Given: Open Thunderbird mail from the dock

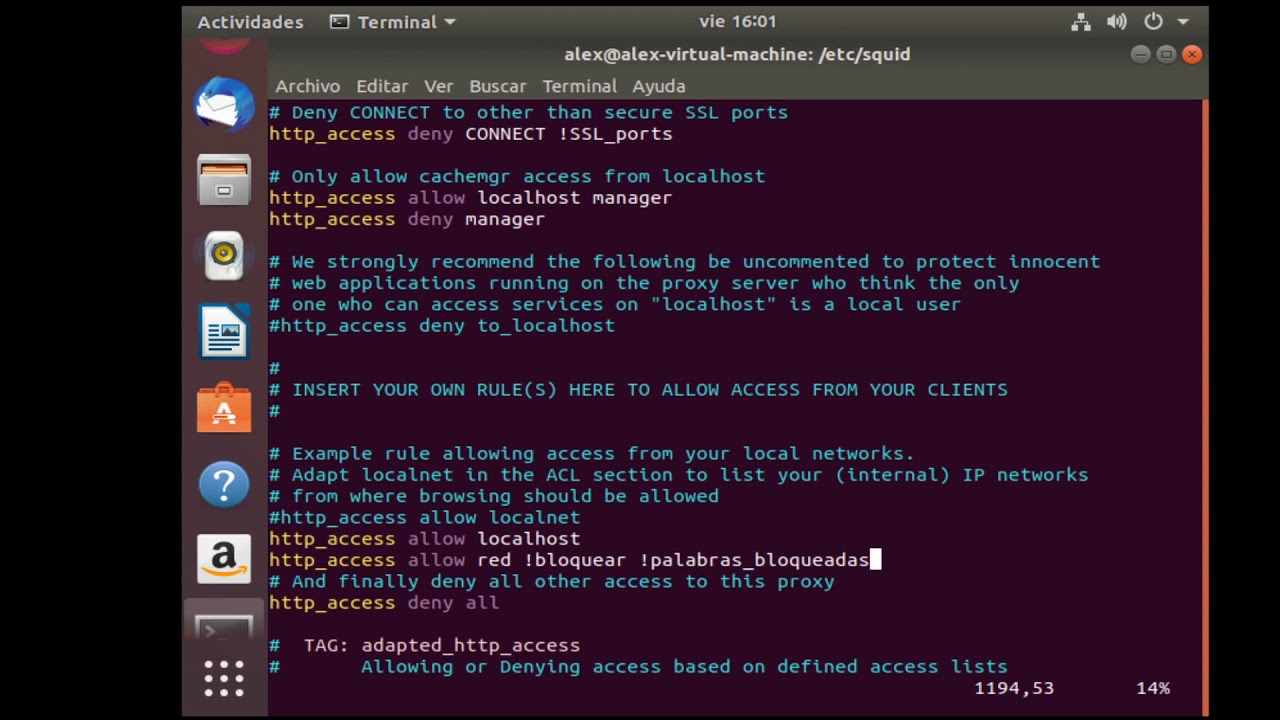Looking at the screenshot, I should (x=224, y=104).
